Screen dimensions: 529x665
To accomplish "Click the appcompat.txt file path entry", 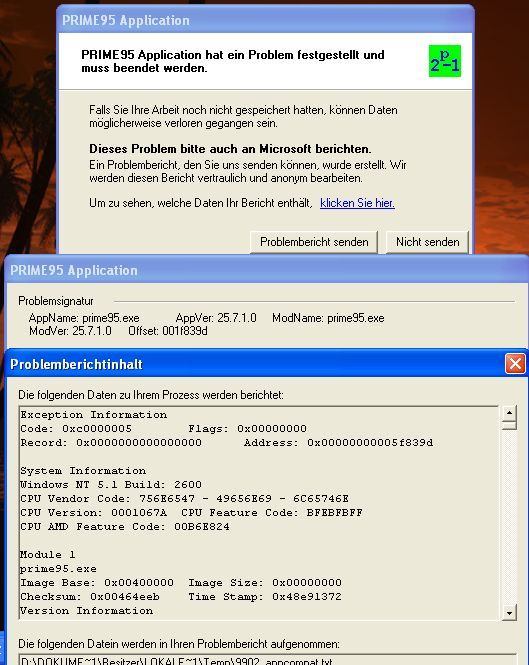I will coord(177,661).
